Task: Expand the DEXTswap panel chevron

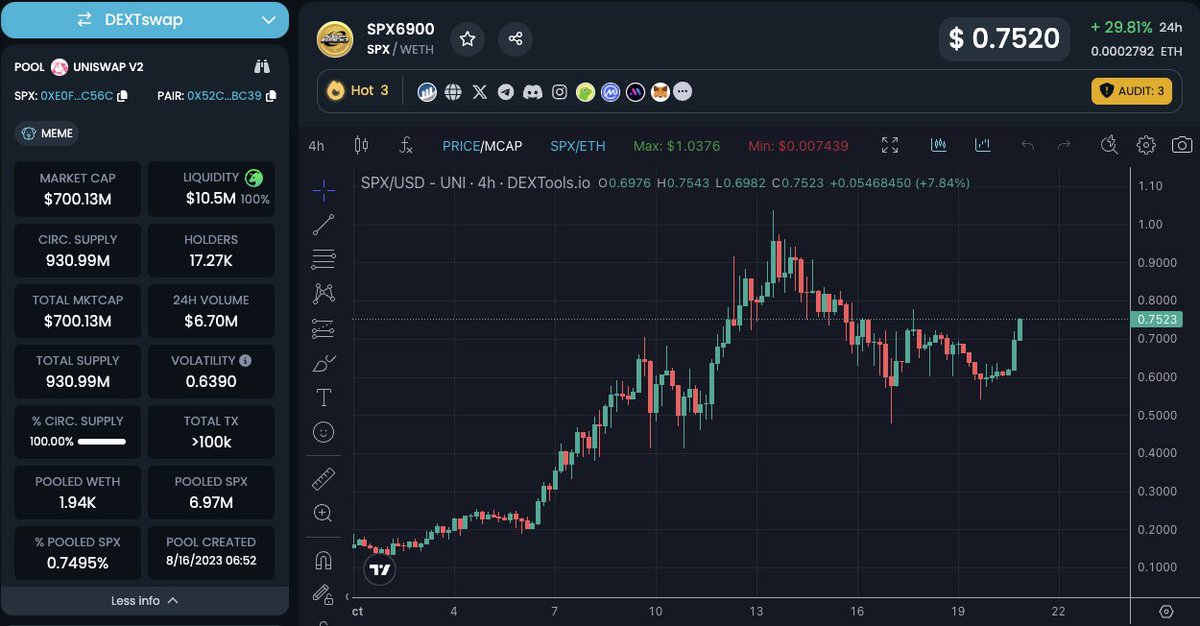Action: point(268,20)
